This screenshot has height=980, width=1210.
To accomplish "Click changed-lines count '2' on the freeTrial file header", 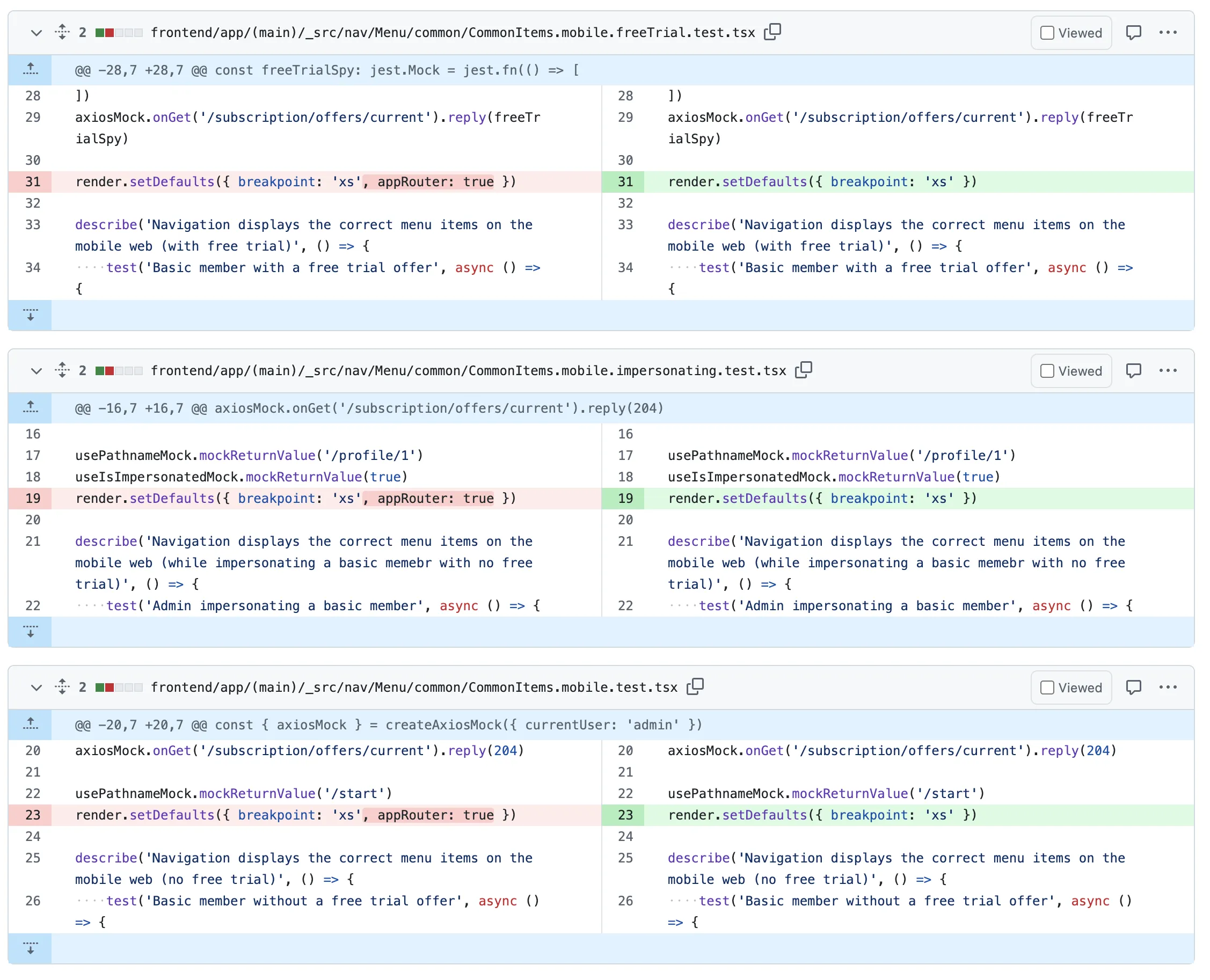I will pyautogui.click(x=83, y=33).
